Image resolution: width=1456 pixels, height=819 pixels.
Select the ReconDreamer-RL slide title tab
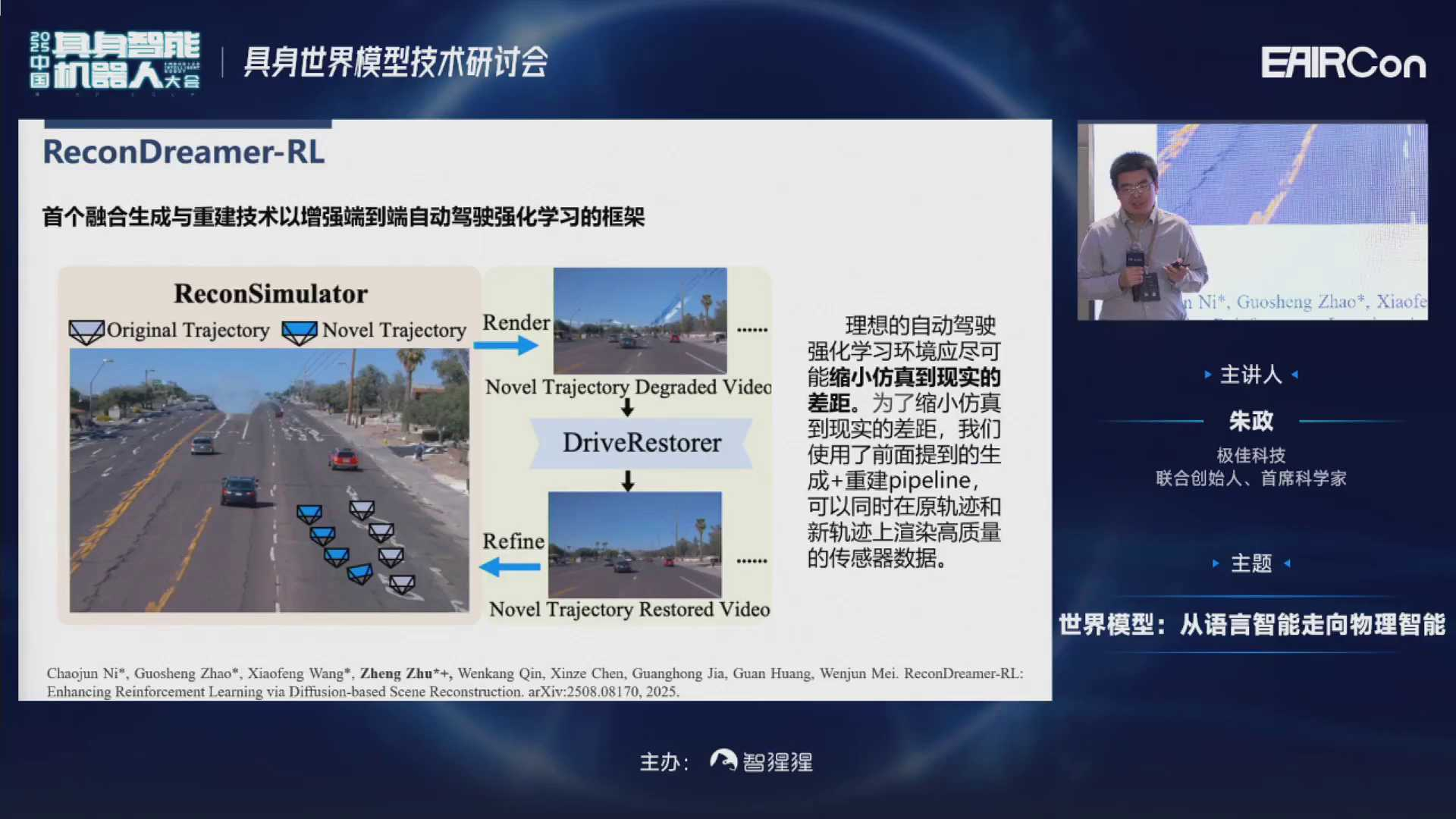point(184,152)
